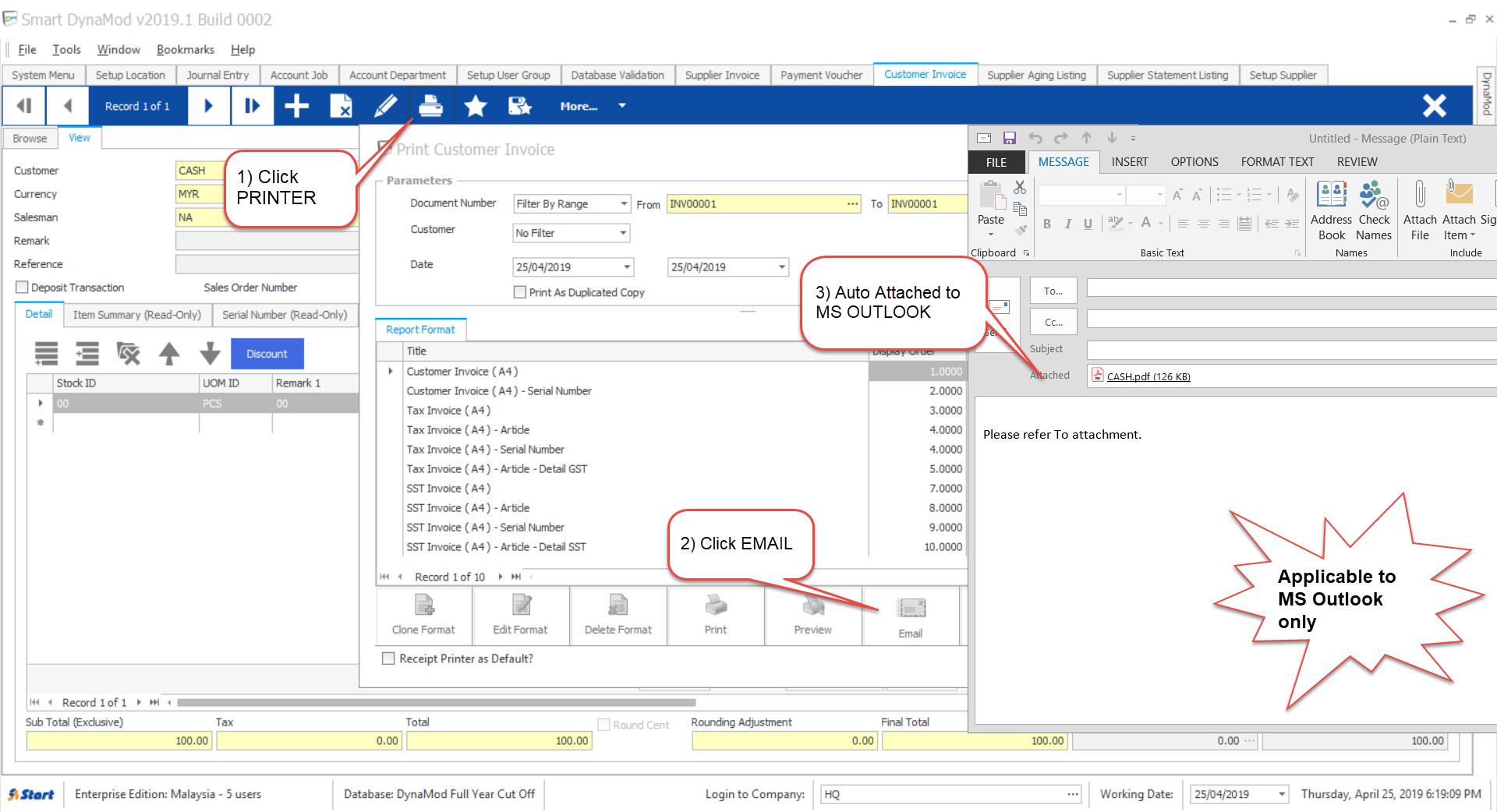Open Outlook Paste dropdown arrow
Image resolution: width=1497 pixels, height=812 pixels.
(991, 235)
